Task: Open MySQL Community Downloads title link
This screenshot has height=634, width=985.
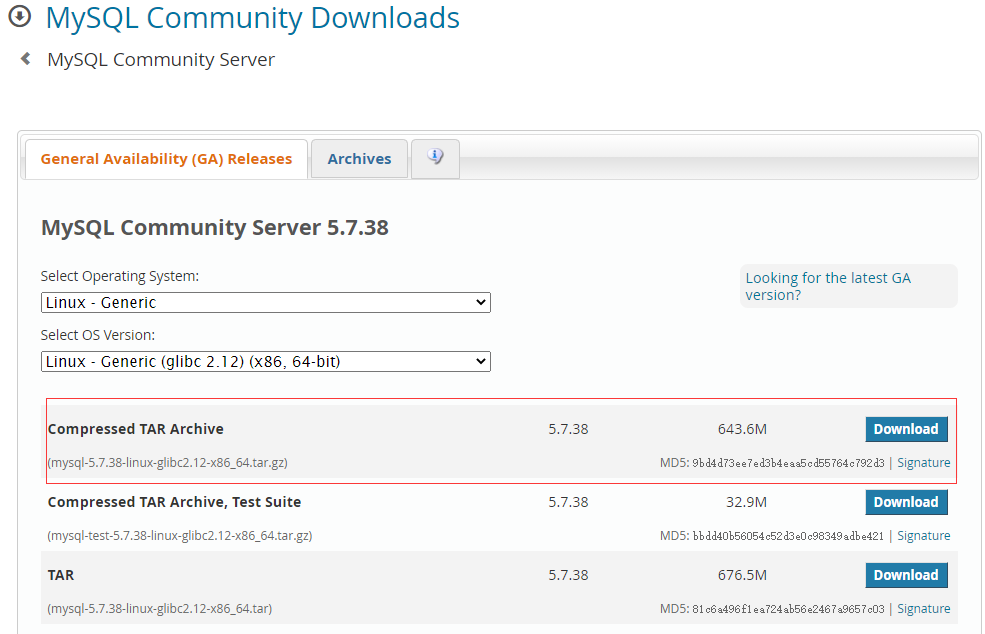Action: click(253, 18)
